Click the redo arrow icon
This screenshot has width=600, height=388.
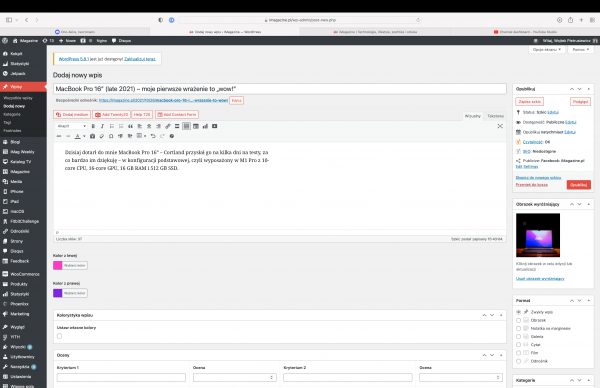point(162,136)
